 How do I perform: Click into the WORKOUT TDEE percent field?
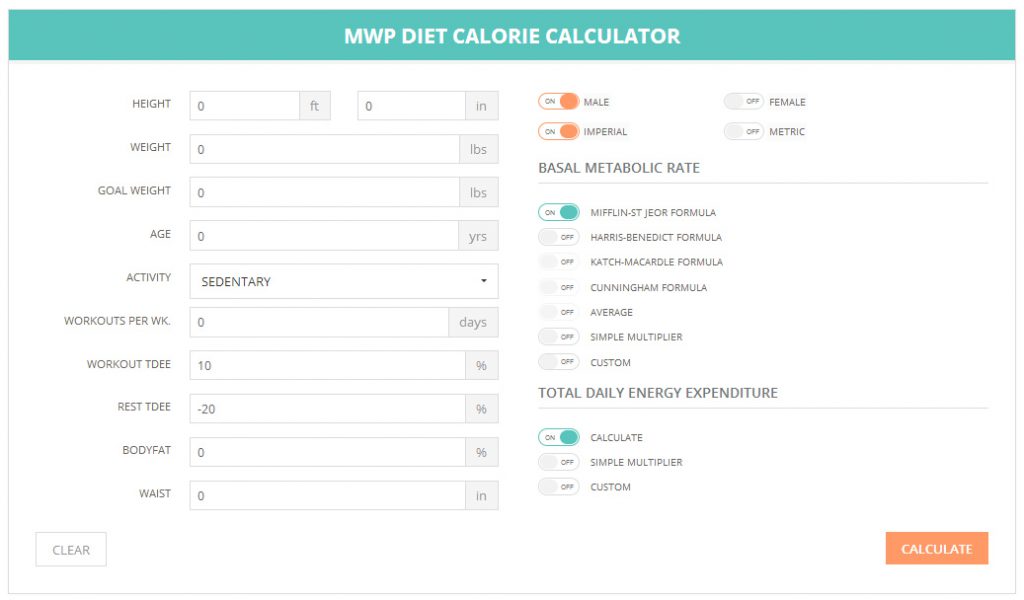[x=327, y=365]
